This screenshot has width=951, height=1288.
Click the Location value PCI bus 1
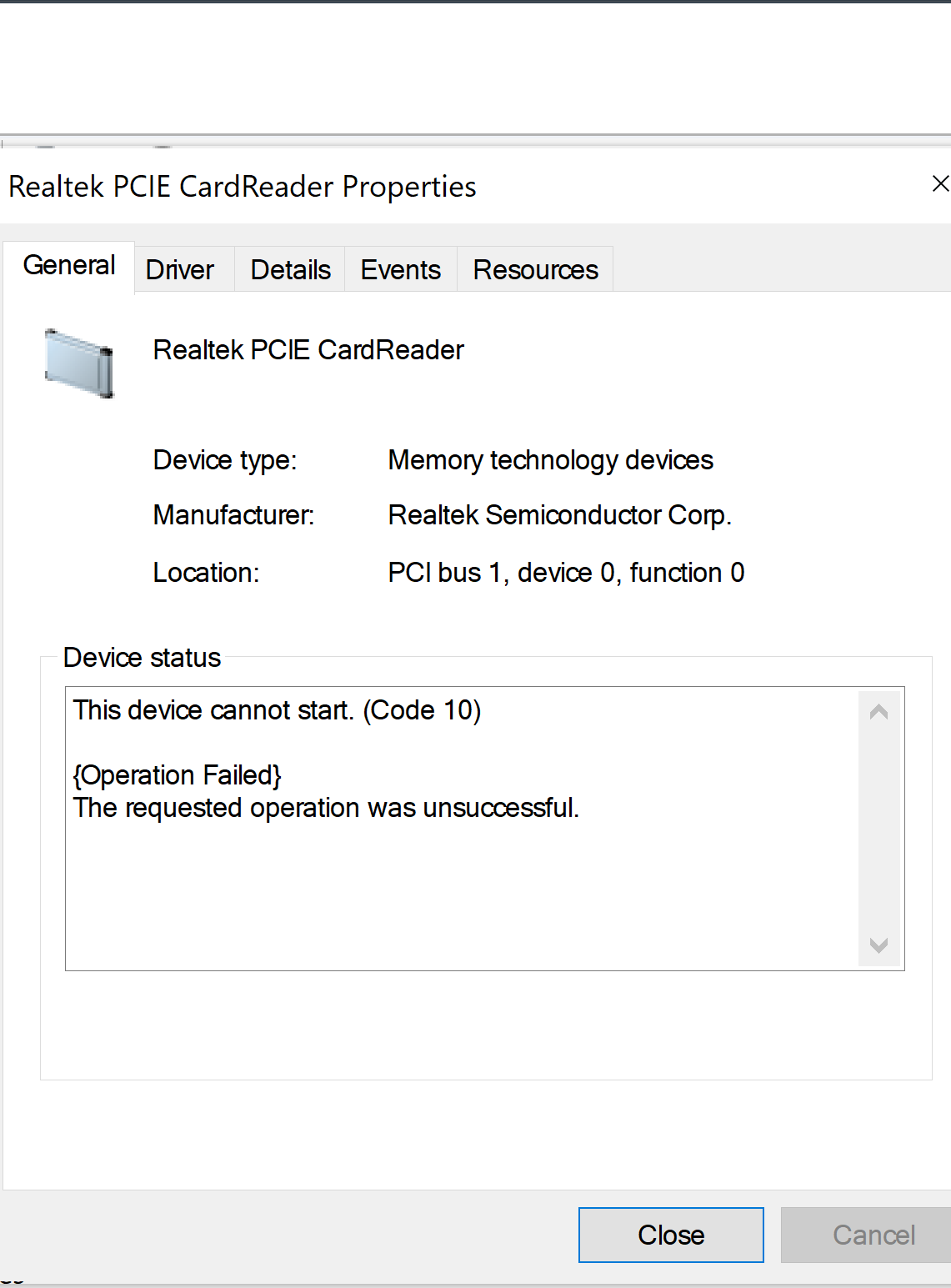pyautogui.click(x=566, y=572)
